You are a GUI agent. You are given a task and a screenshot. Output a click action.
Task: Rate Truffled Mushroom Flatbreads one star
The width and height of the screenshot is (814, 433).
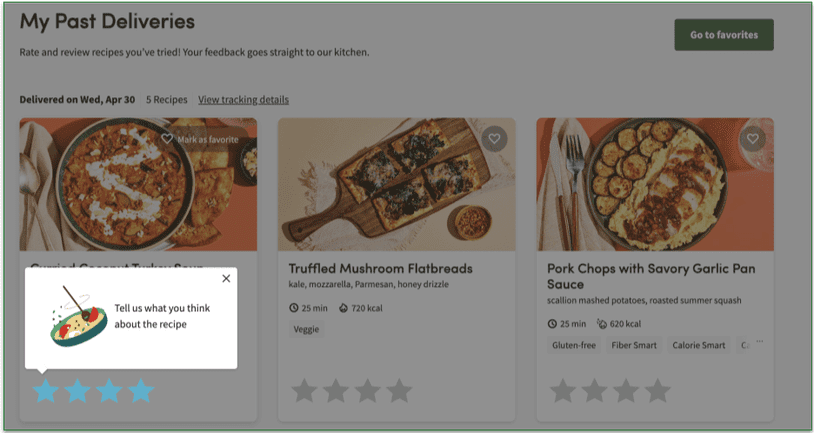click(x=304, y=390)
